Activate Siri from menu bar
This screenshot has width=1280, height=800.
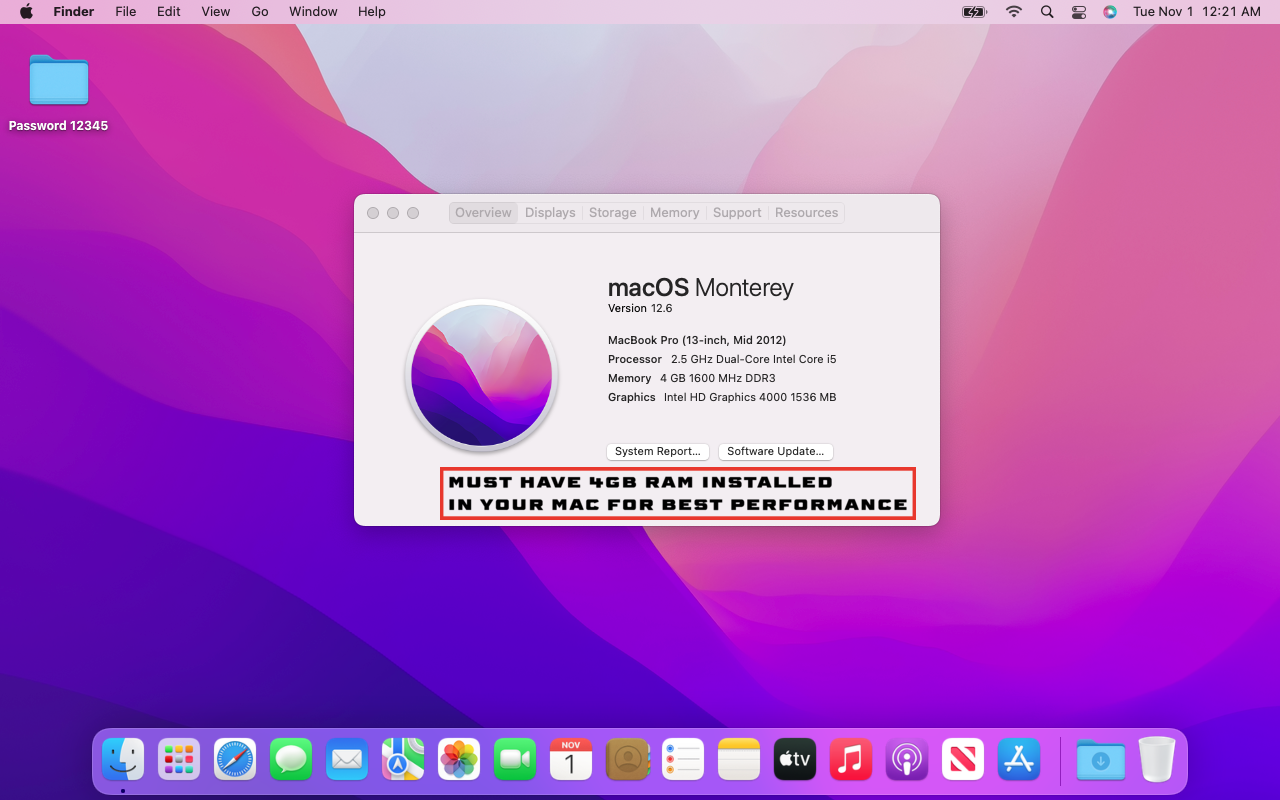(1110, 12)
